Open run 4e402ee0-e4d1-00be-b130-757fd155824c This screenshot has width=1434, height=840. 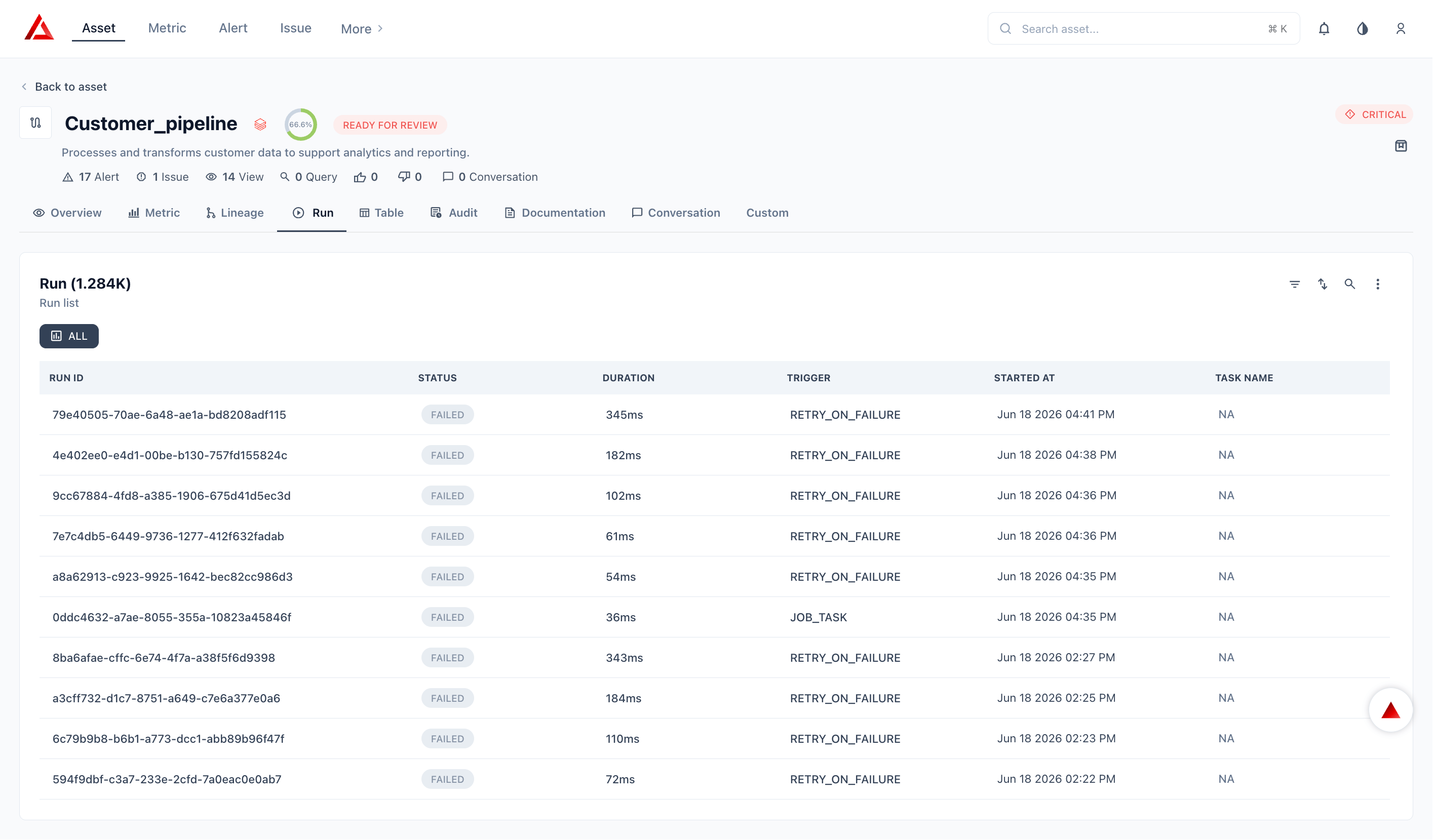pyautogui.click(x=170, y=456)
